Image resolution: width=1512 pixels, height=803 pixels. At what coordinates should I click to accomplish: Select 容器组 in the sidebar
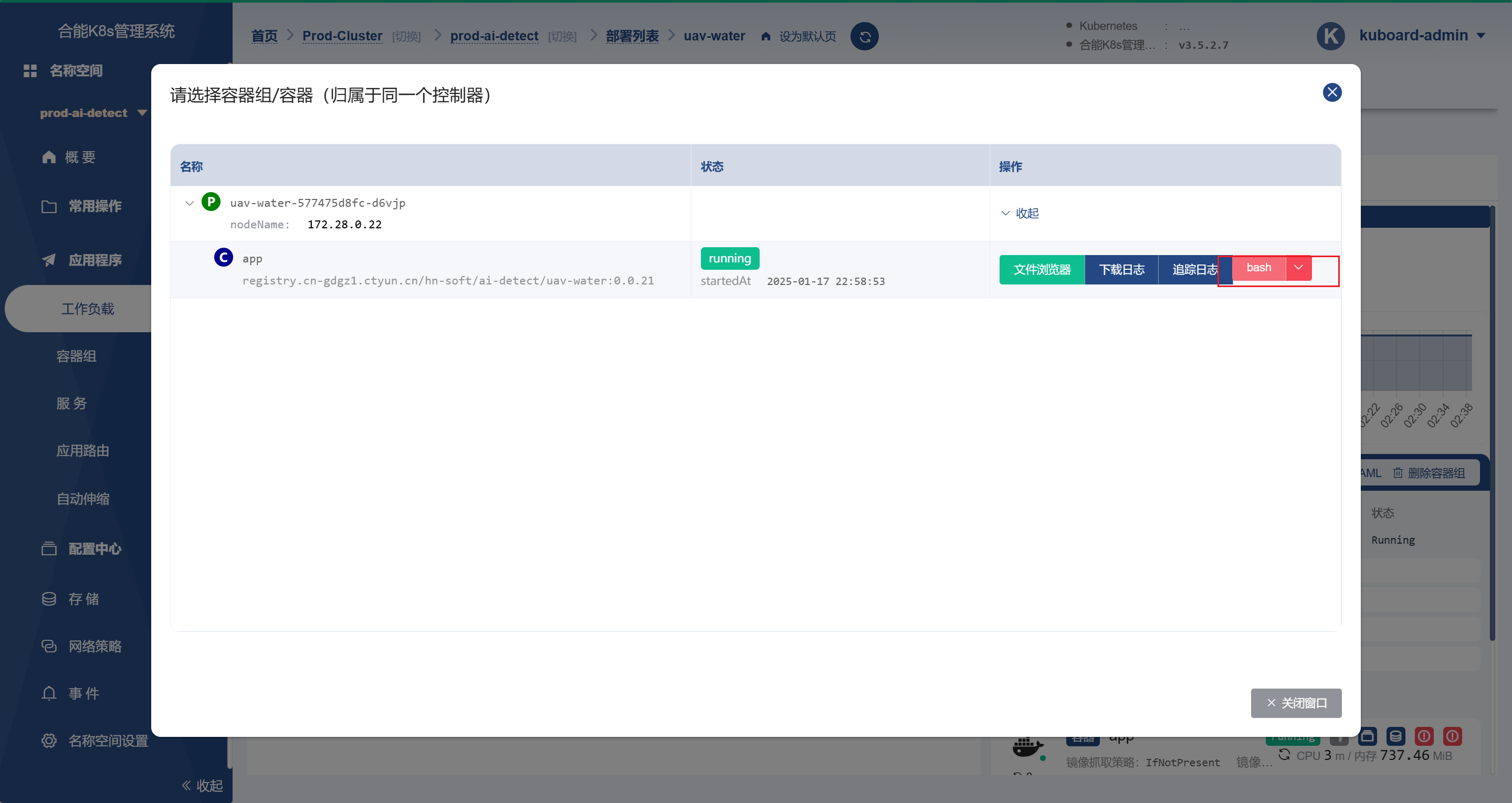point(76,356)
